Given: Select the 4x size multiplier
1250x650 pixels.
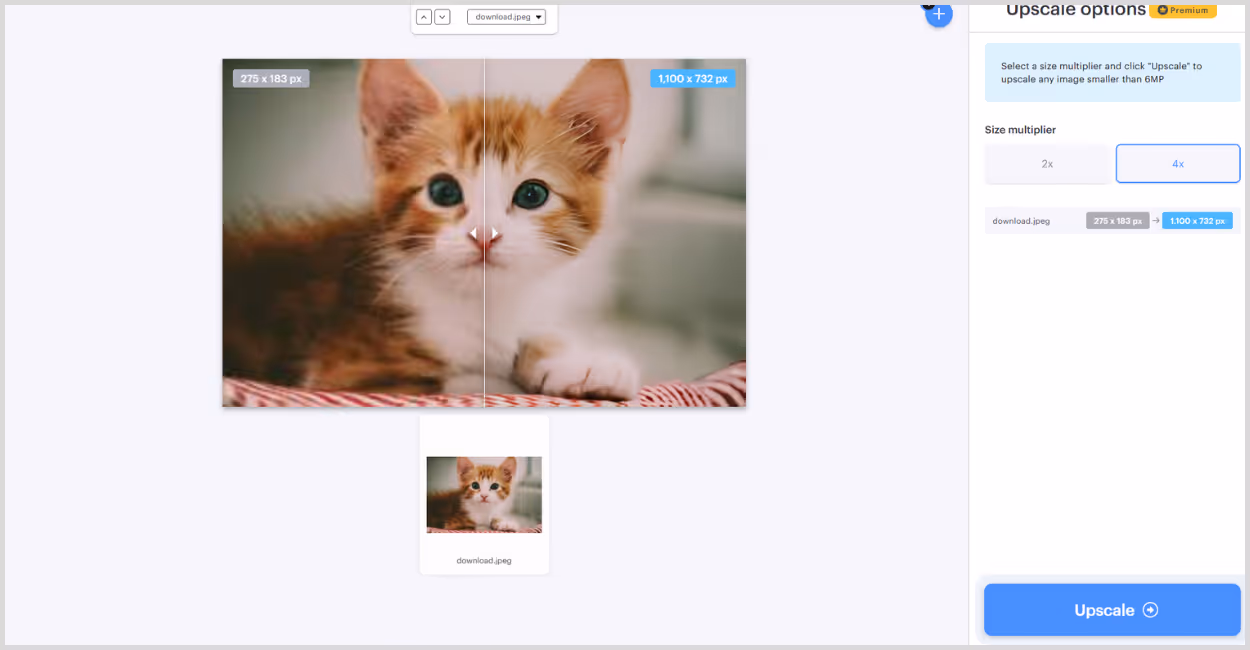Looking at the screenshot, I should (1178, 164).
